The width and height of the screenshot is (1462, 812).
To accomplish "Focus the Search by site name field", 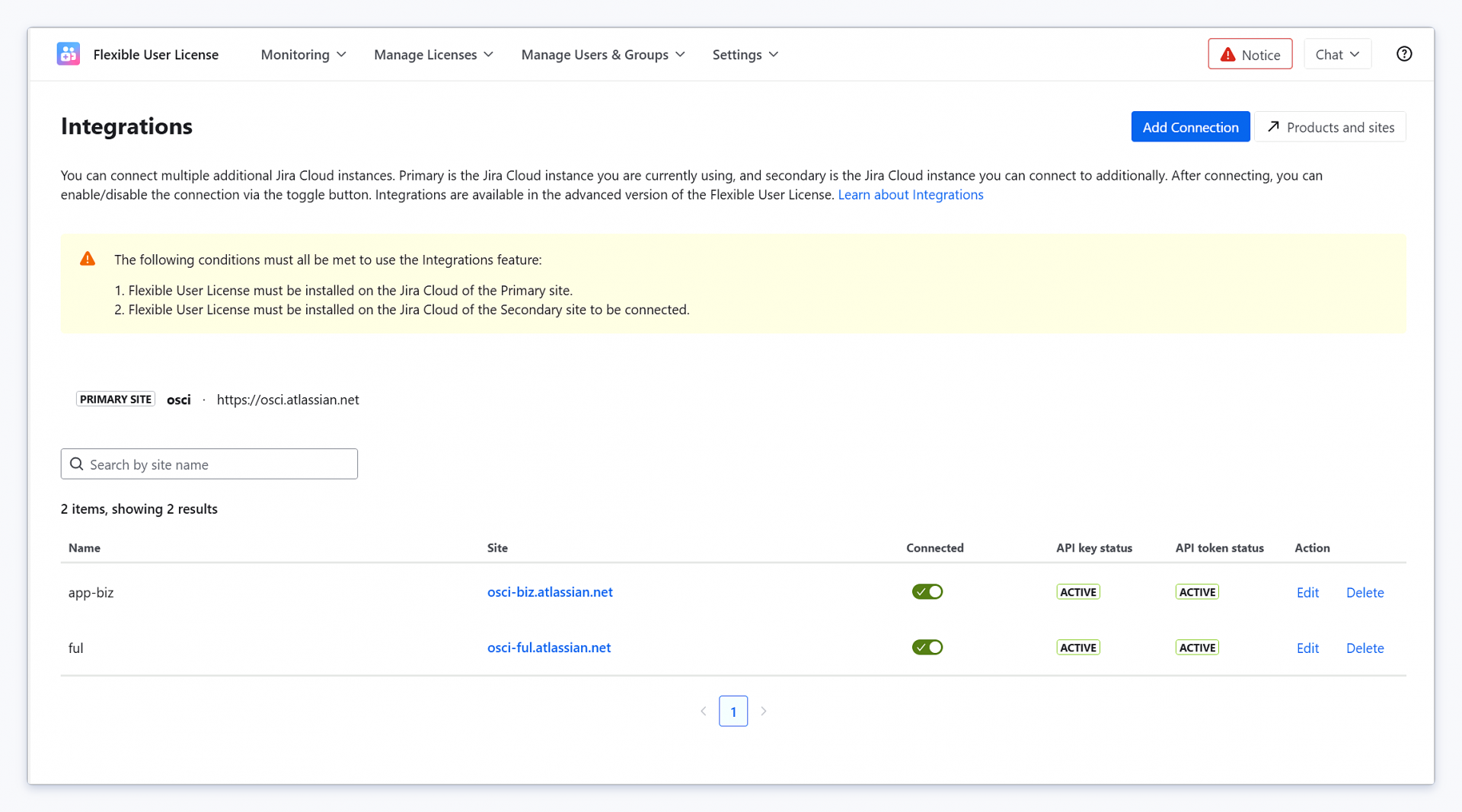I will pos(209,464).
